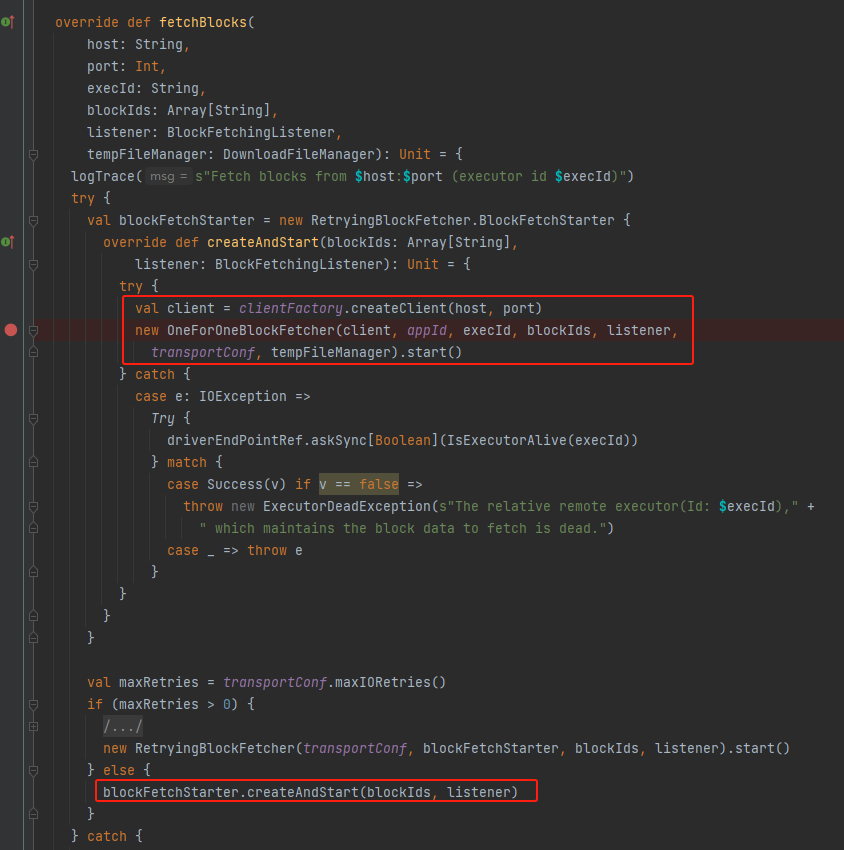
Task: Click transportConf on the tempFileManager).start() line
Action: [x=203, y=352]
